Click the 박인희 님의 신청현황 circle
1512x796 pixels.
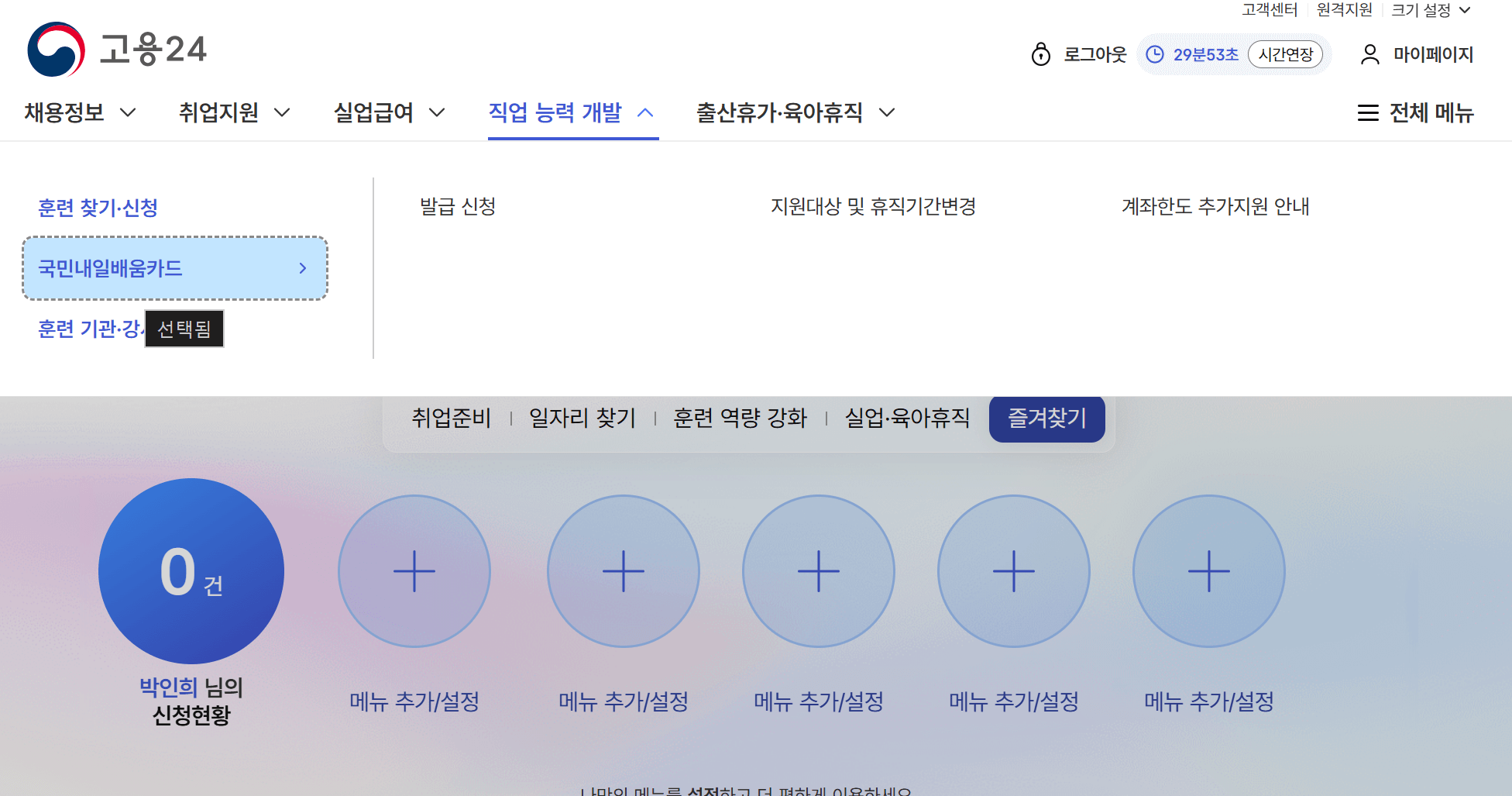pyautogui.click(x=191, y=571)
